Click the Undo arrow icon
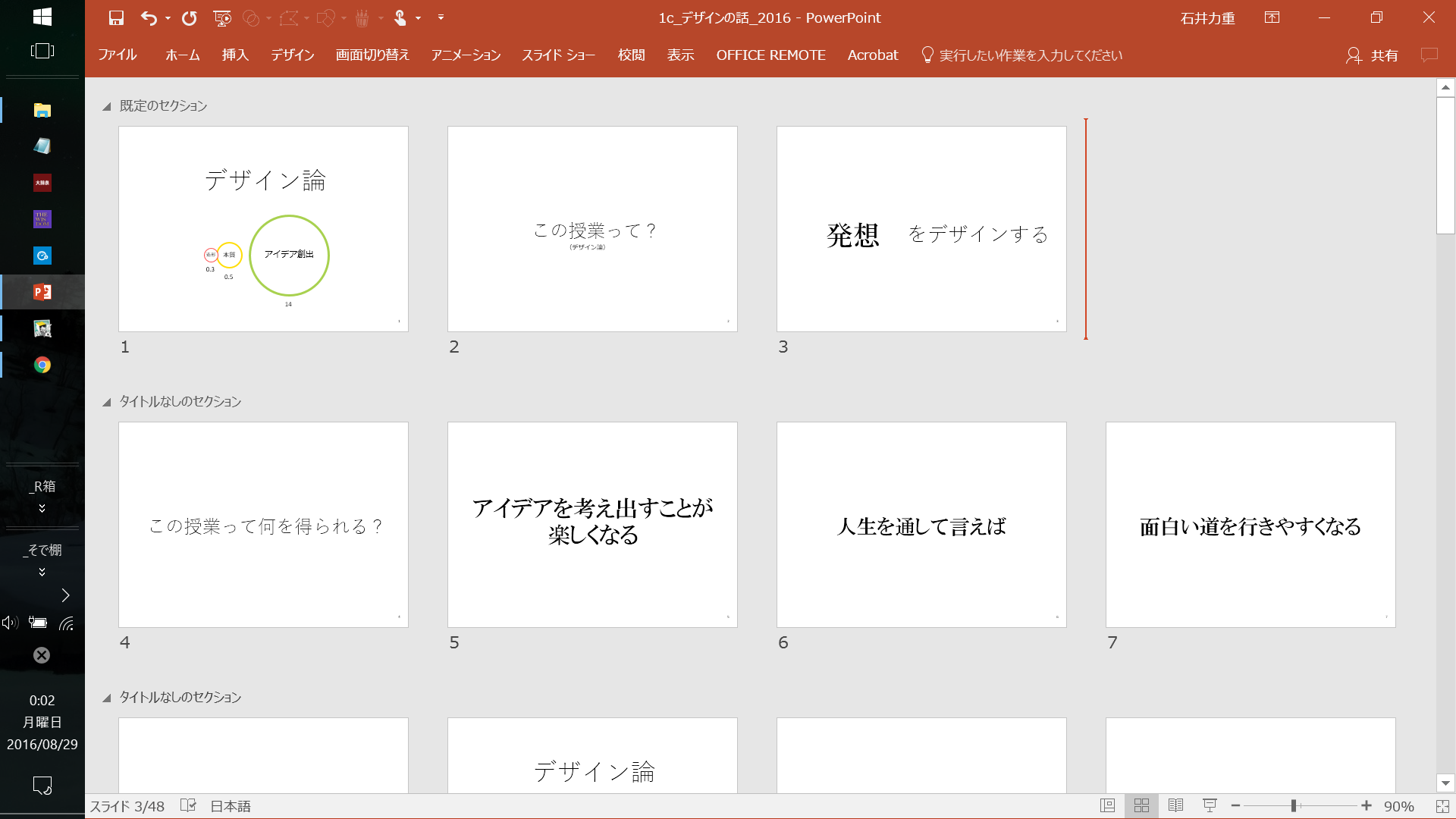 [149, 17]
